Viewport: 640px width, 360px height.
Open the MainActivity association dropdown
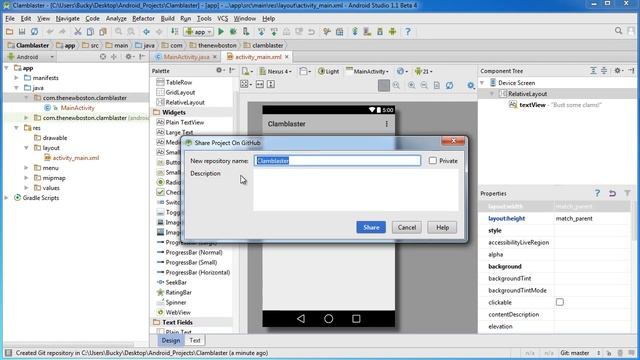[x=367, y=71]
